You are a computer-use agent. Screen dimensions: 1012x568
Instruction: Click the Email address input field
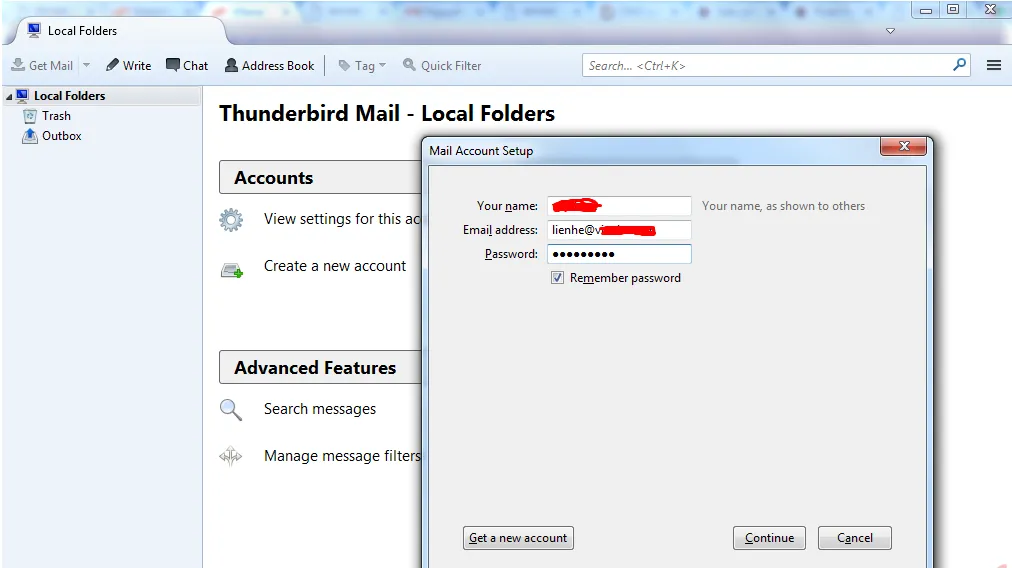tap(619, 230)
